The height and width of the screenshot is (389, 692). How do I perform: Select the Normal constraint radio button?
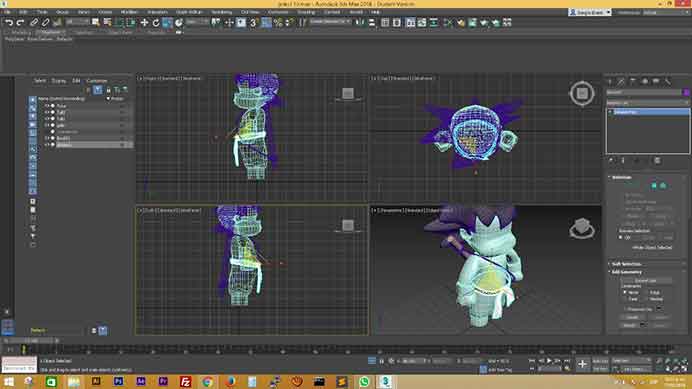pos(654,299)
